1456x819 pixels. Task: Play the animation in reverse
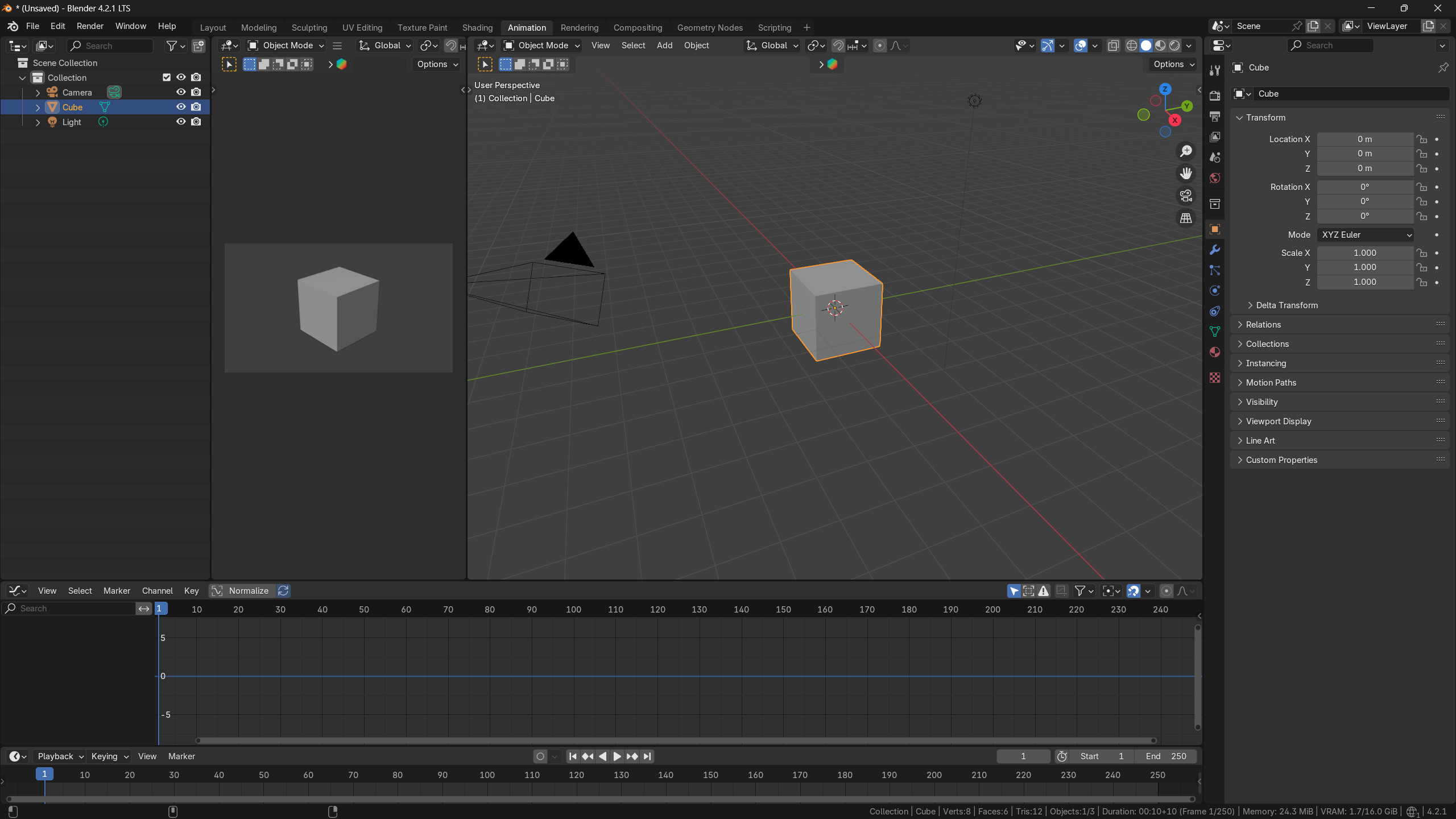coord(602,756)
